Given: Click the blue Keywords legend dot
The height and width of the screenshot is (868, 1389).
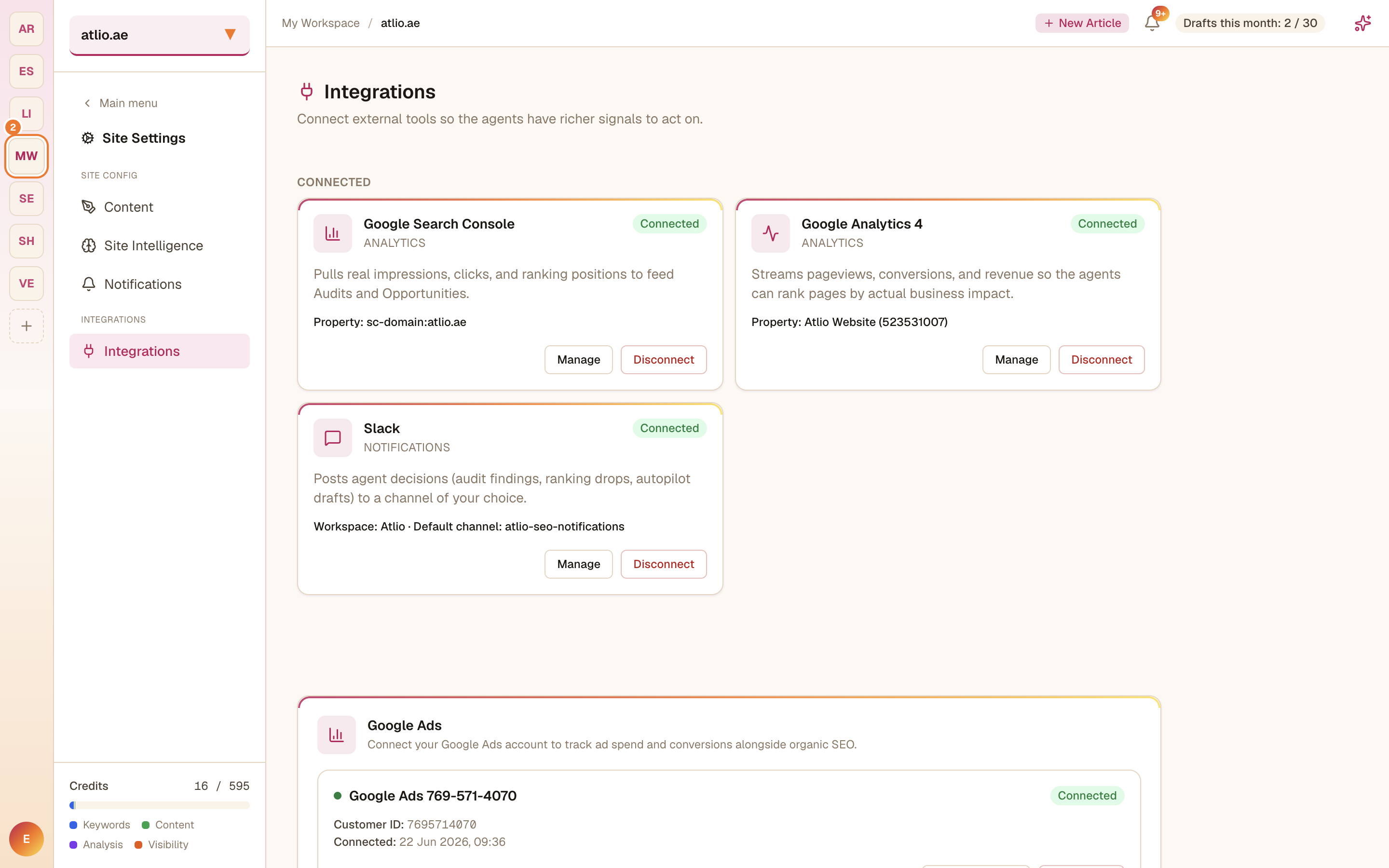Looking at the screenshot, I should coord(73,825).
